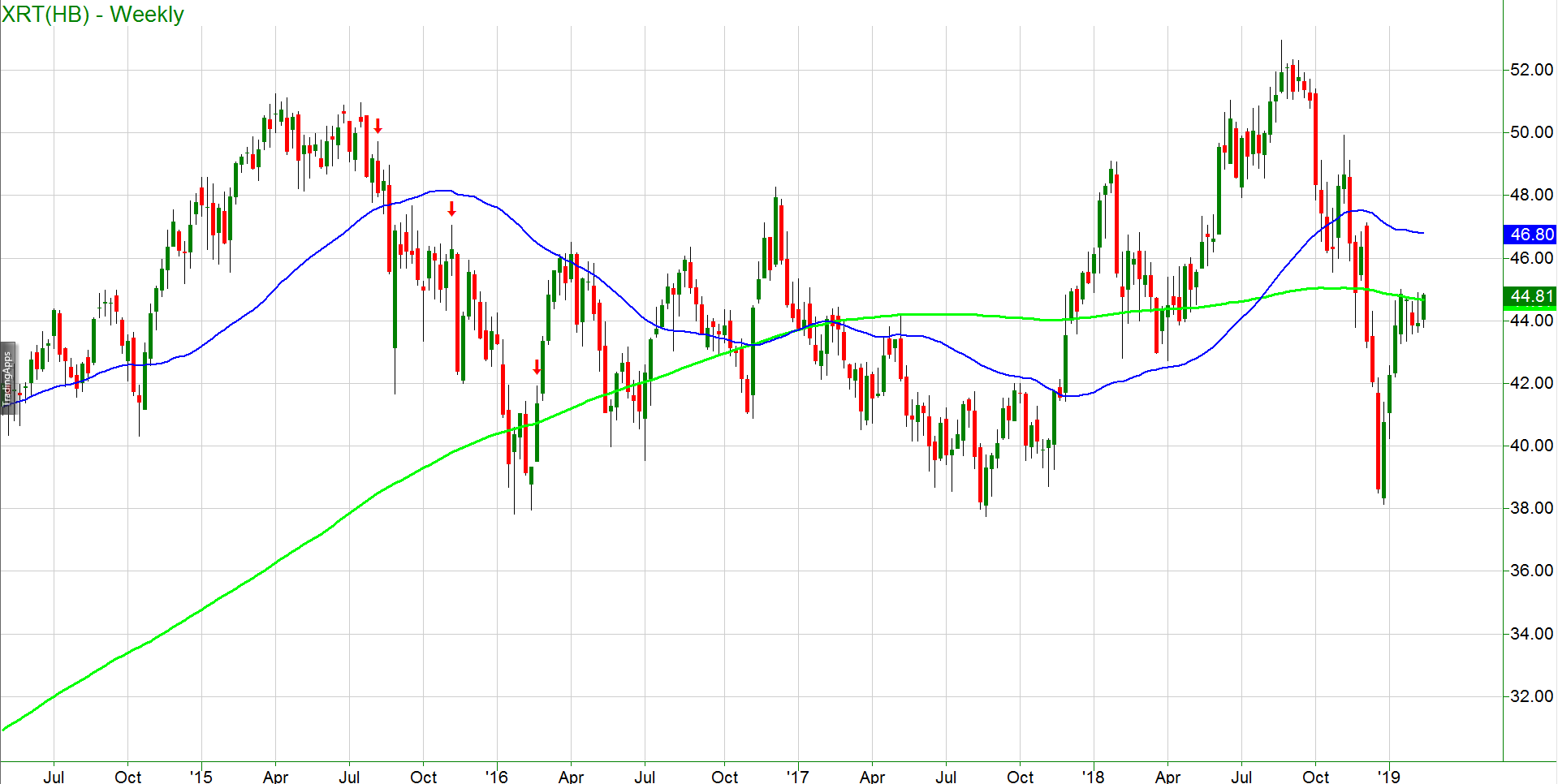
Task: Click the red down arrow above November 2015 candles
Action: point(452,209)
